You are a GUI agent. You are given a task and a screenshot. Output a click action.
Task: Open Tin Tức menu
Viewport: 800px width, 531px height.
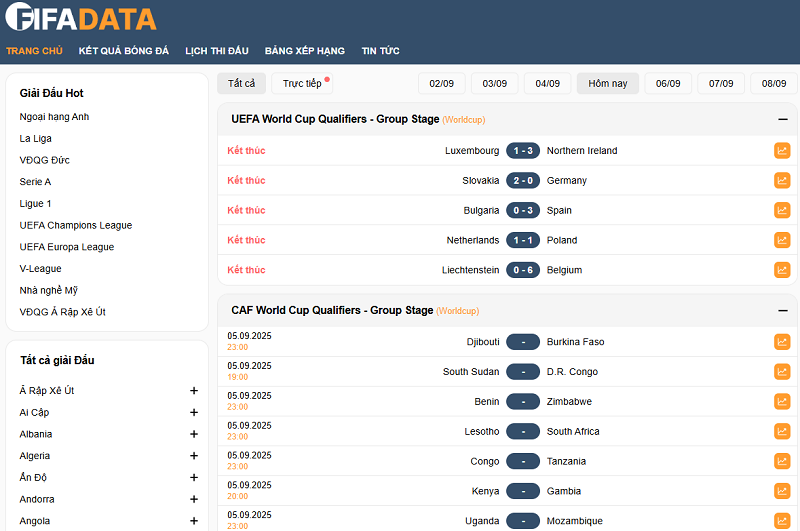click(x=381, y=51)
